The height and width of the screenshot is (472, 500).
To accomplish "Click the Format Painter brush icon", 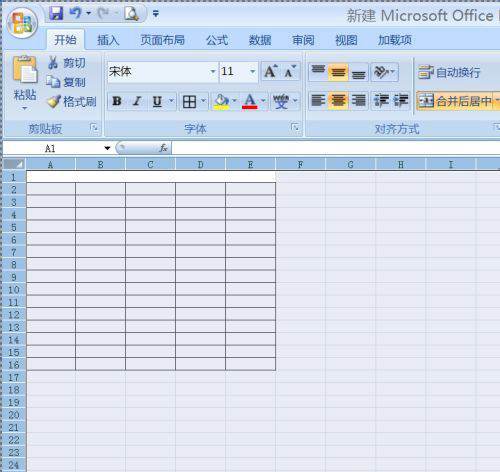I will [54, 101].
